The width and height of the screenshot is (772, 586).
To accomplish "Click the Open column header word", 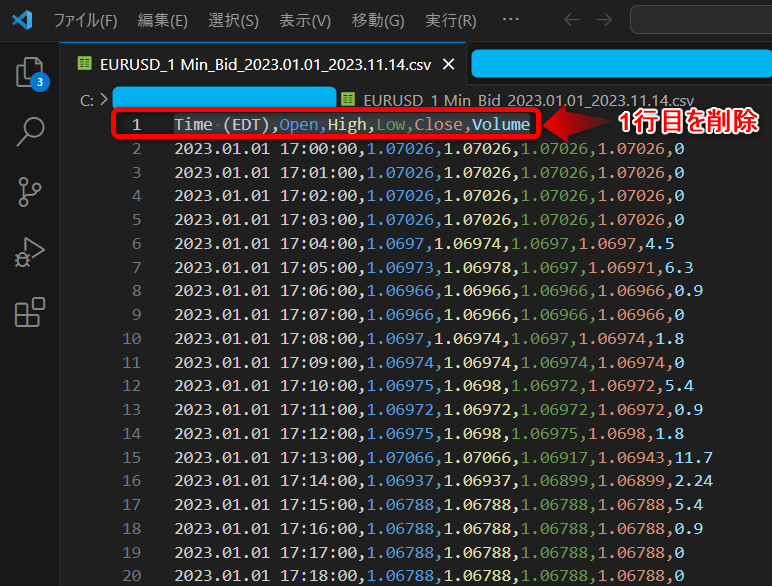I will 298,125.
